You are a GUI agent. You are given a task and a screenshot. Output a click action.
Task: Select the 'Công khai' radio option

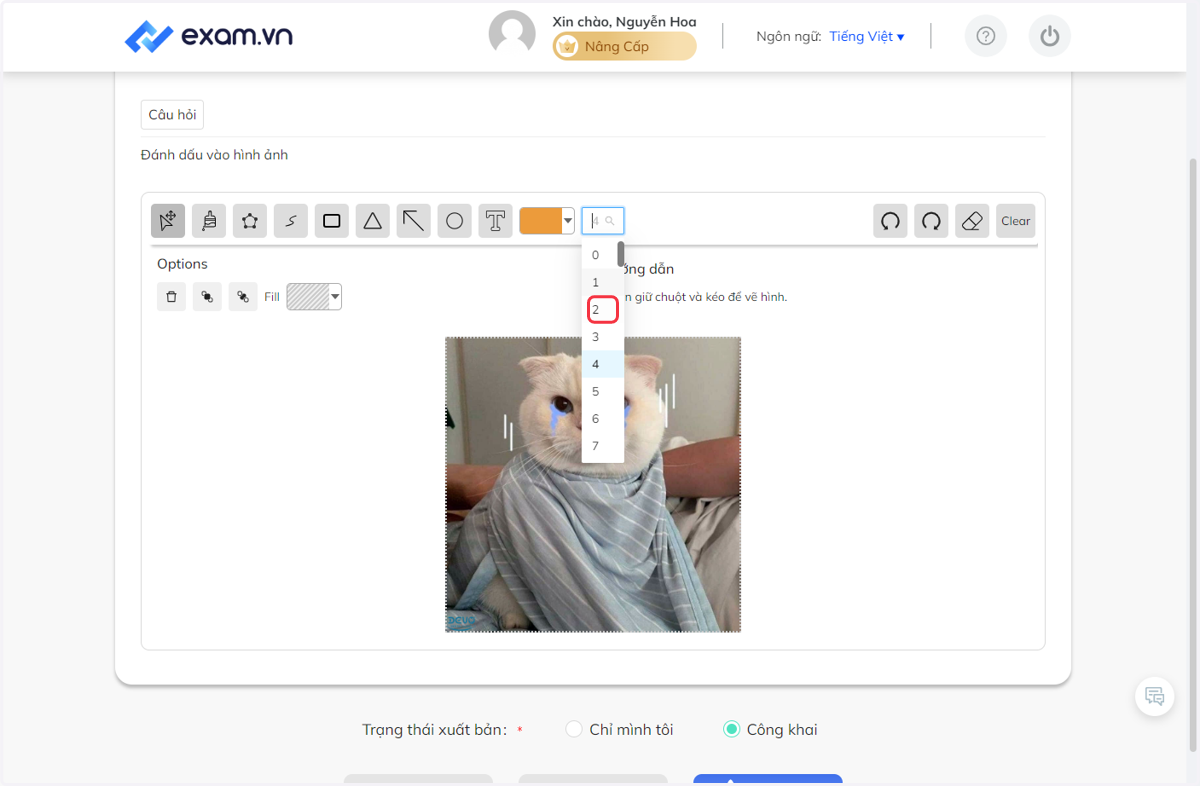[x=731, y=729]
